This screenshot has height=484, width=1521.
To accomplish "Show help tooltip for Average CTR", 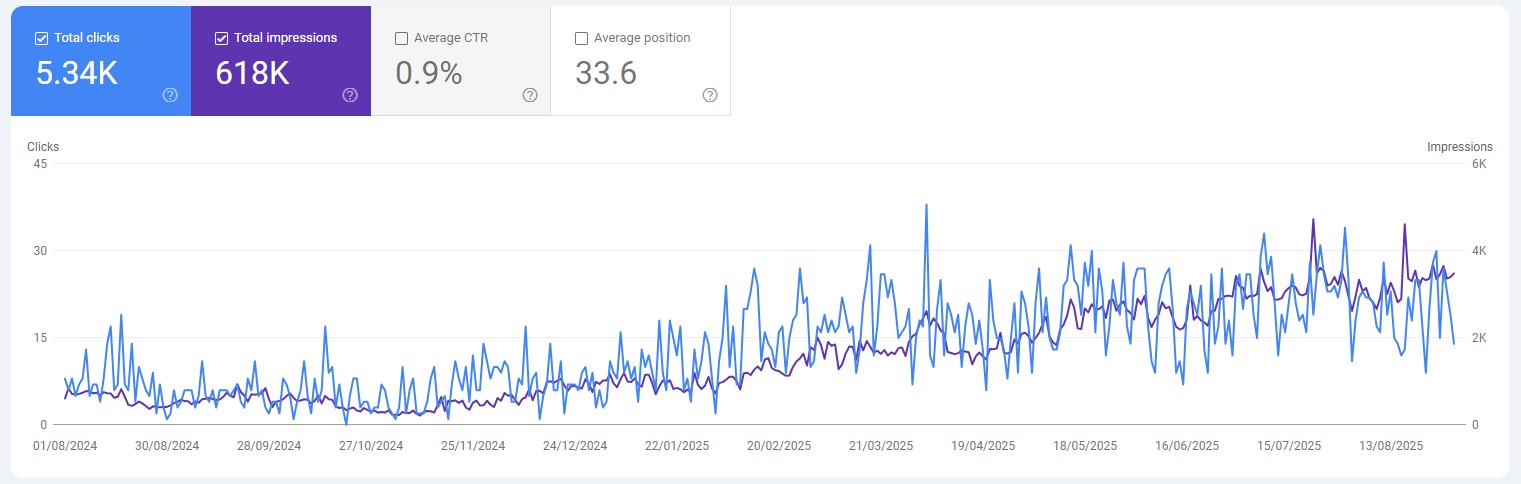I will tap(530, 95).
